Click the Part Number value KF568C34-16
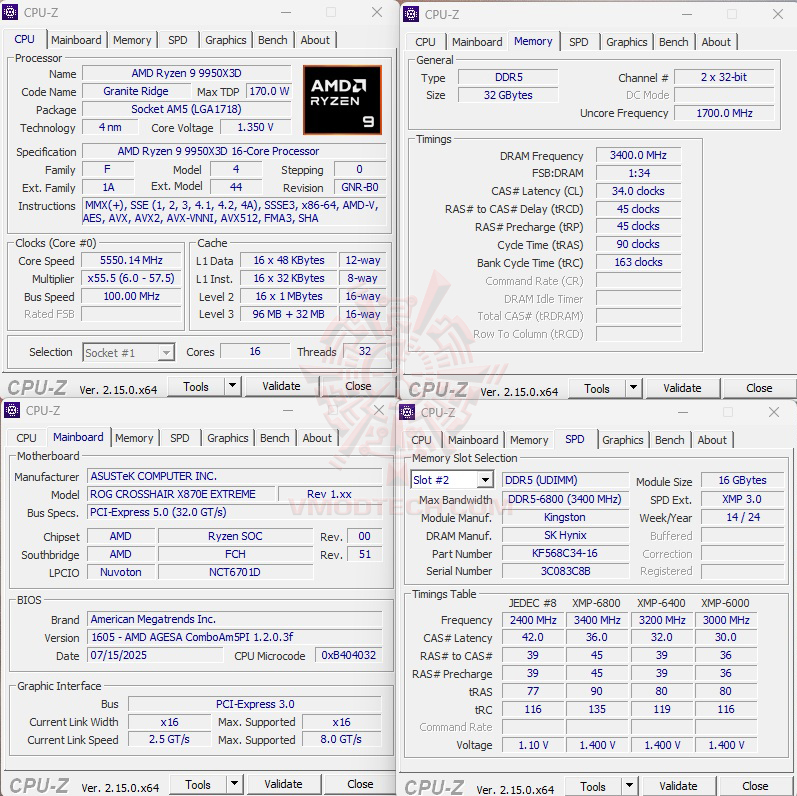 click(x=565, y=553)
